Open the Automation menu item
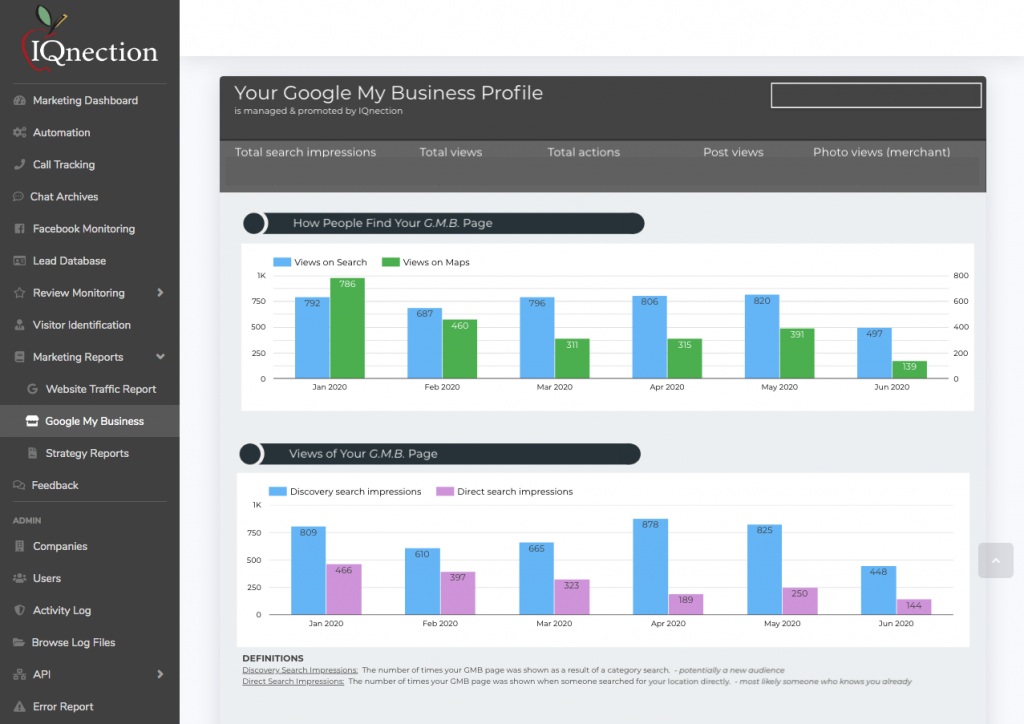 [x=61, y=133]
